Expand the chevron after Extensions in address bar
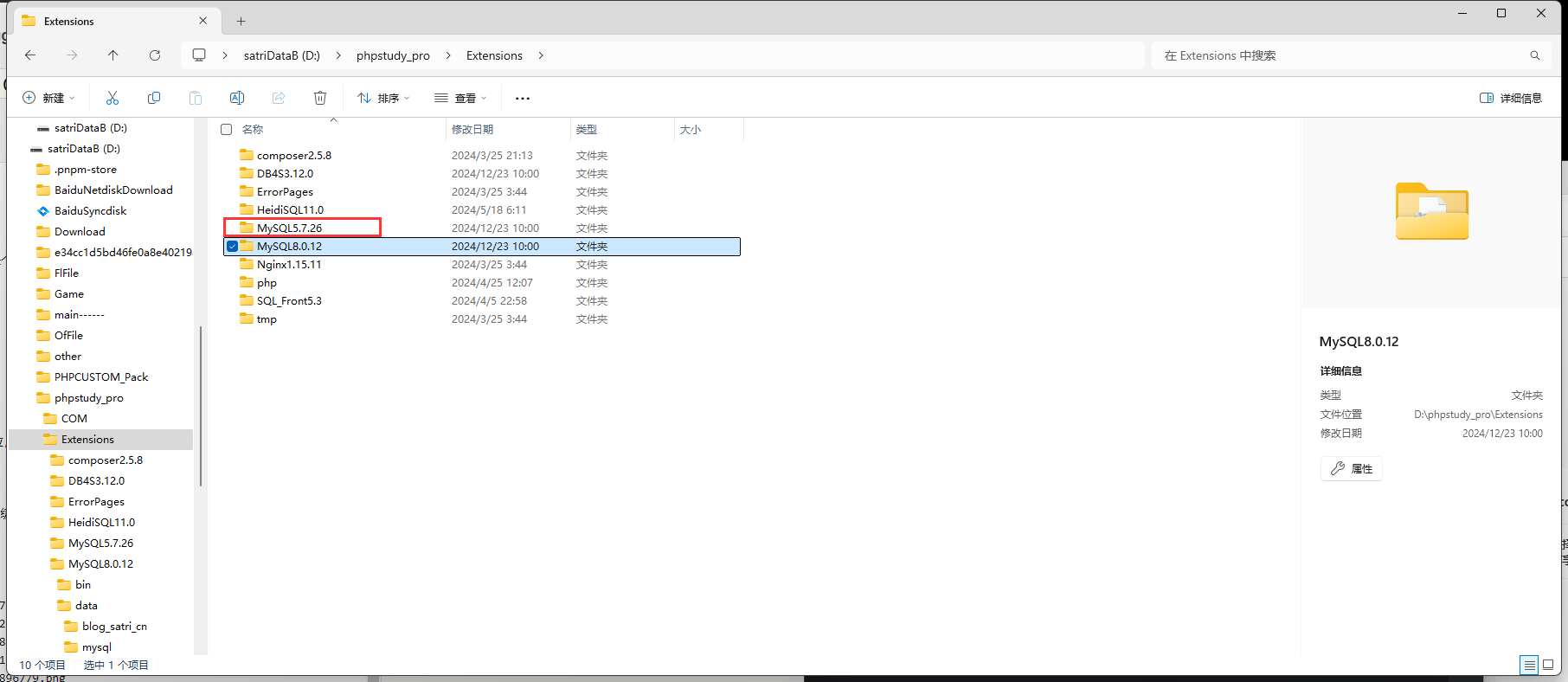Screen dimensions: 1568x682 (541, 55)
